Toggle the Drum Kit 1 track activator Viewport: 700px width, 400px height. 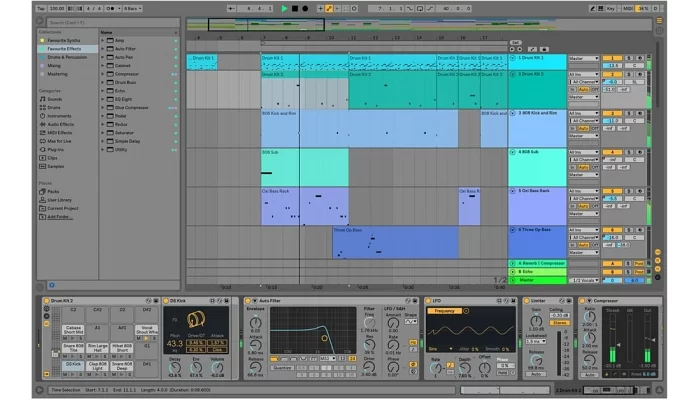pos(612,58)
